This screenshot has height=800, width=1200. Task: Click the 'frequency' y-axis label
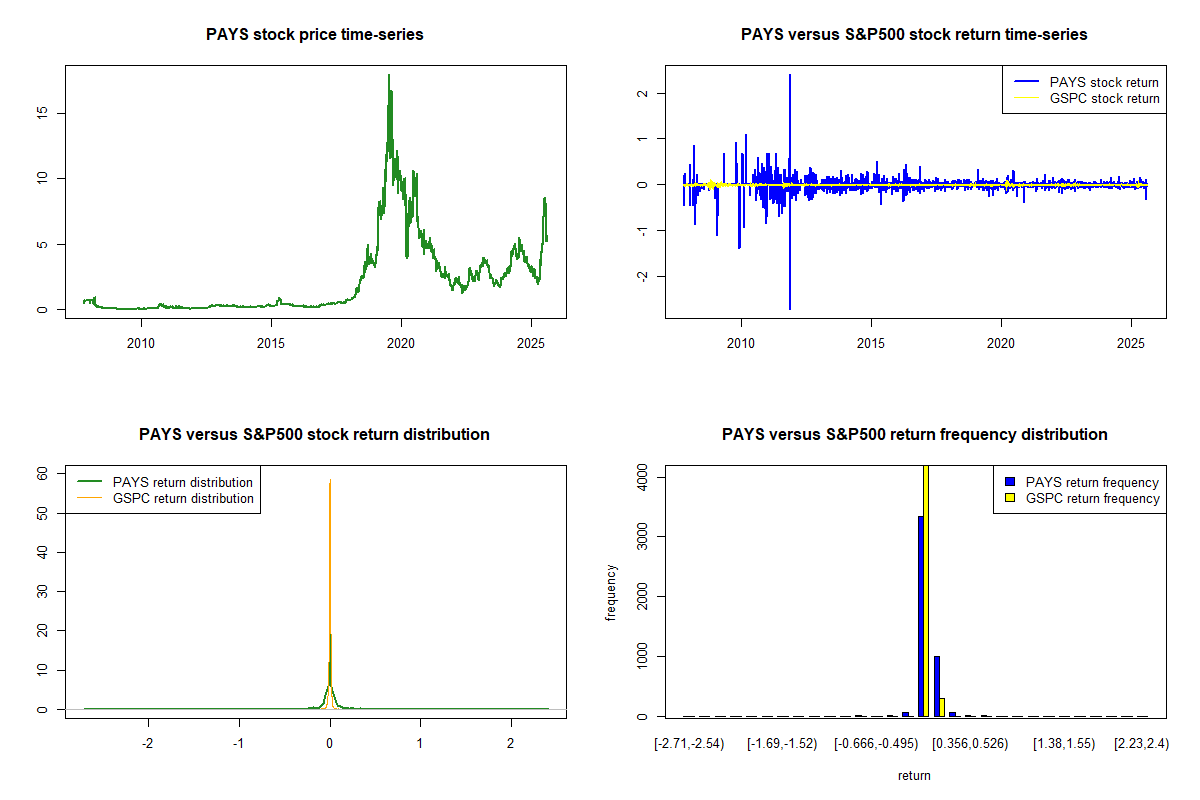pyautogui.click(x=611, y=593)
